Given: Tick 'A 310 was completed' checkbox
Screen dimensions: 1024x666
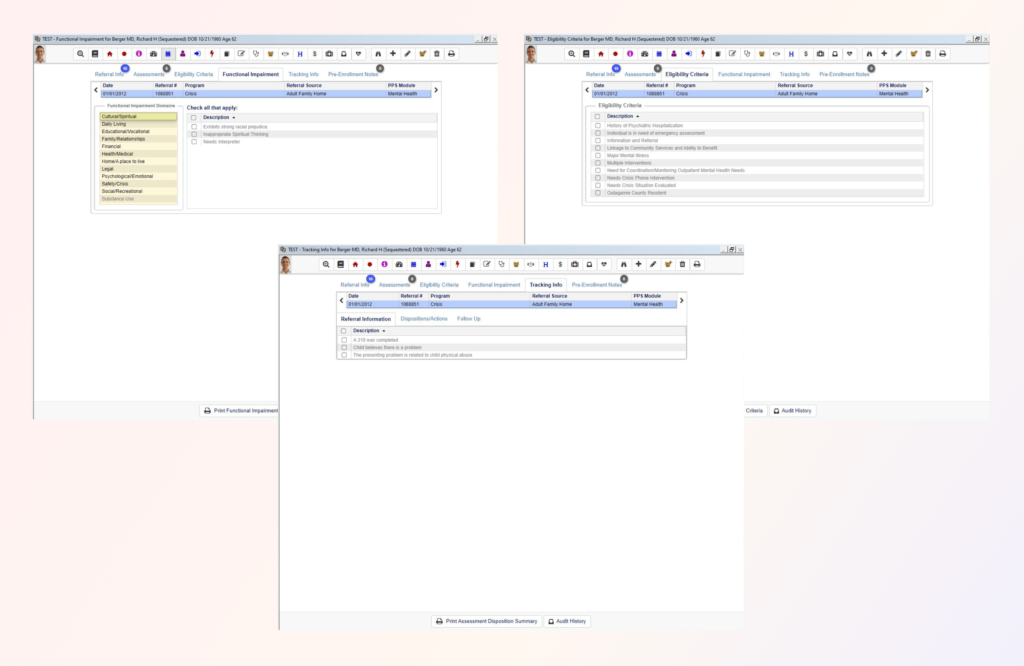Looking at the screenshot, I should [x=344, y=340].
